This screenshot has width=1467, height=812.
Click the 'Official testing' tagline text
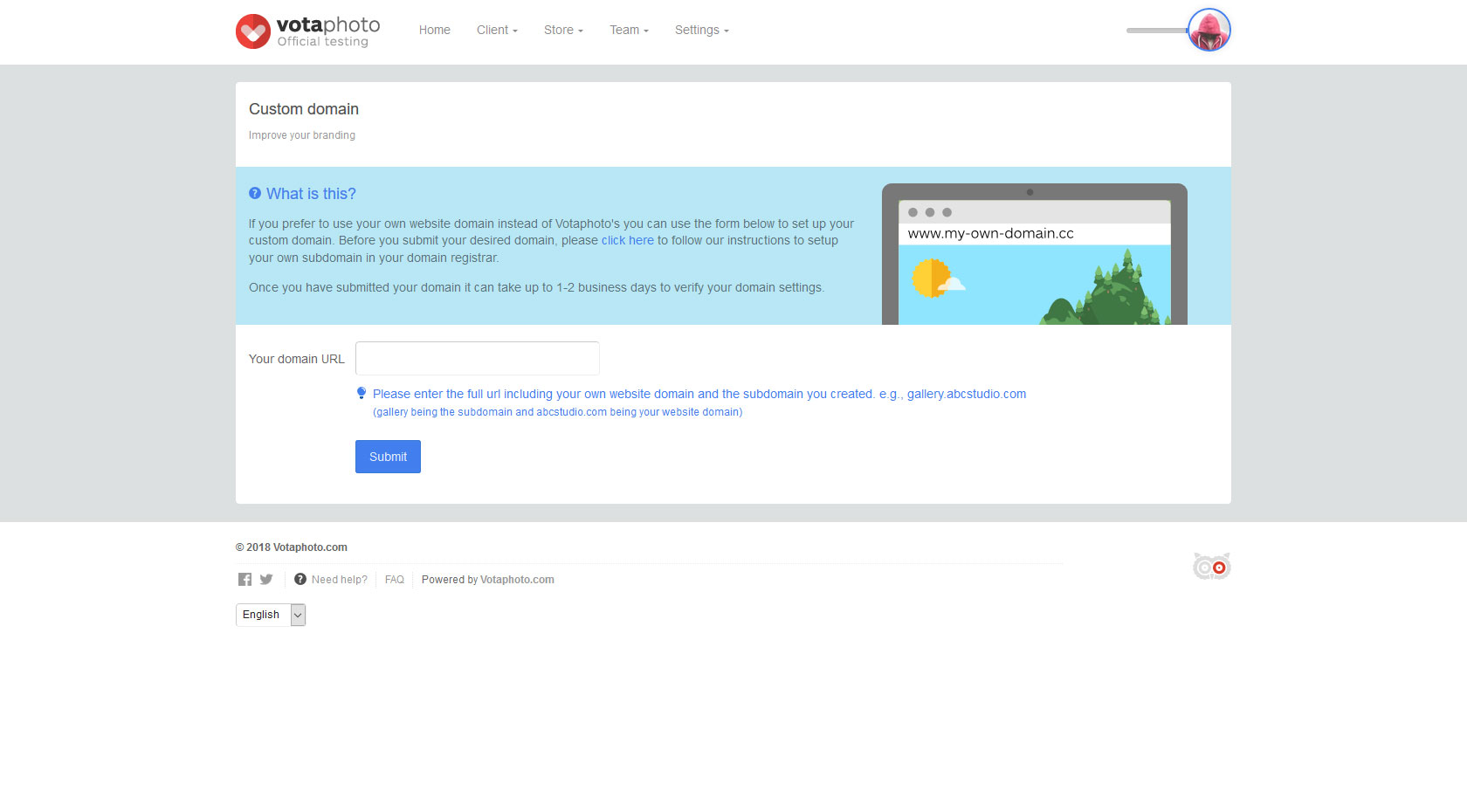coord(323,42)
